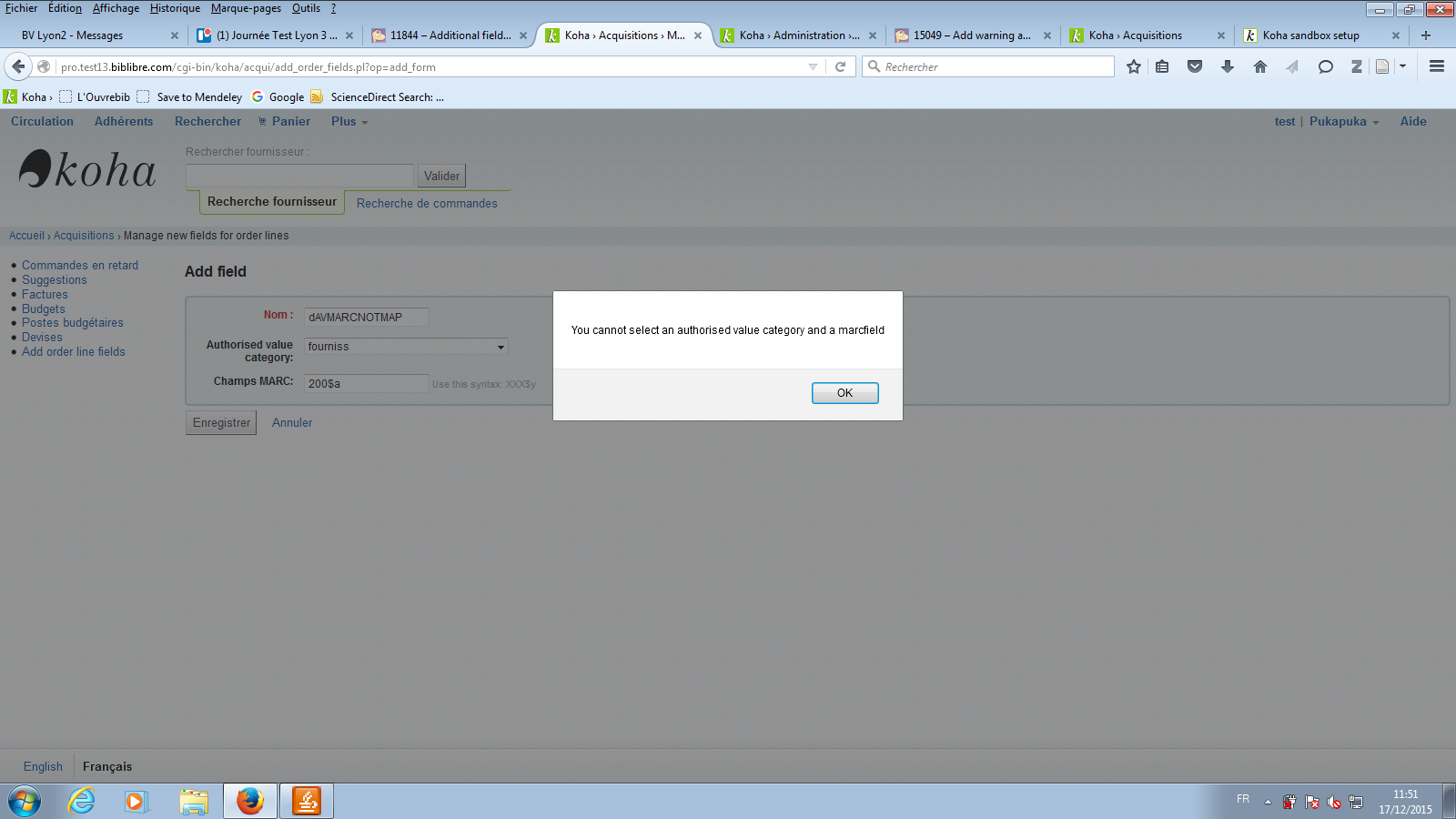Click into the Champs MARC field
The width and height of the screenshot is (1456, 819).
point(366,384)
